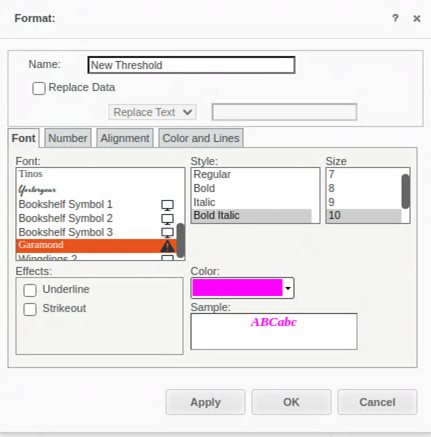The image size is (431, 437).
Task: Expand the Color dropdown arrow
Action: click(288, 288)
